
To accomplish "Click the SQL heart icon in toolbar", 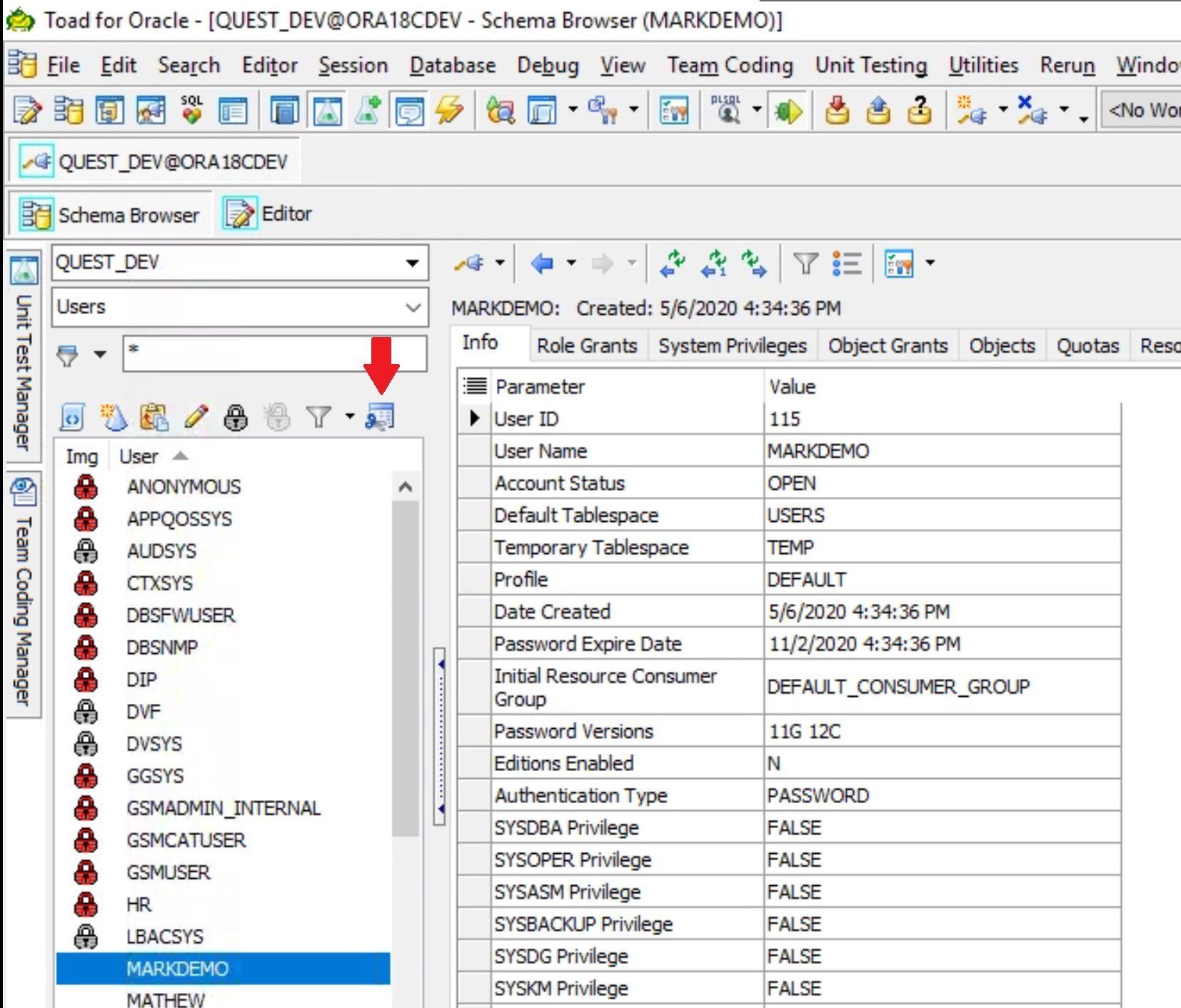I will click(191, 111).
